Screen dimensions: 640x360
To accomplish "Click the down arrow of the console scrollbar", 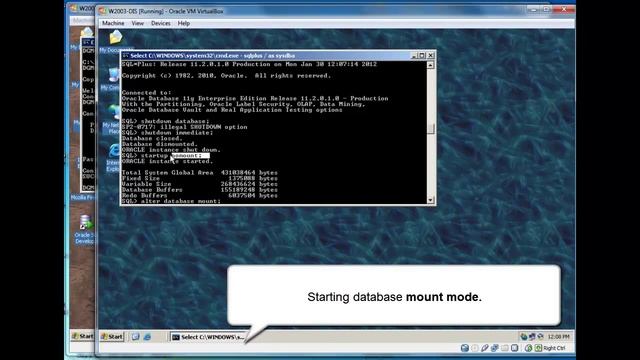I will 430,200.
